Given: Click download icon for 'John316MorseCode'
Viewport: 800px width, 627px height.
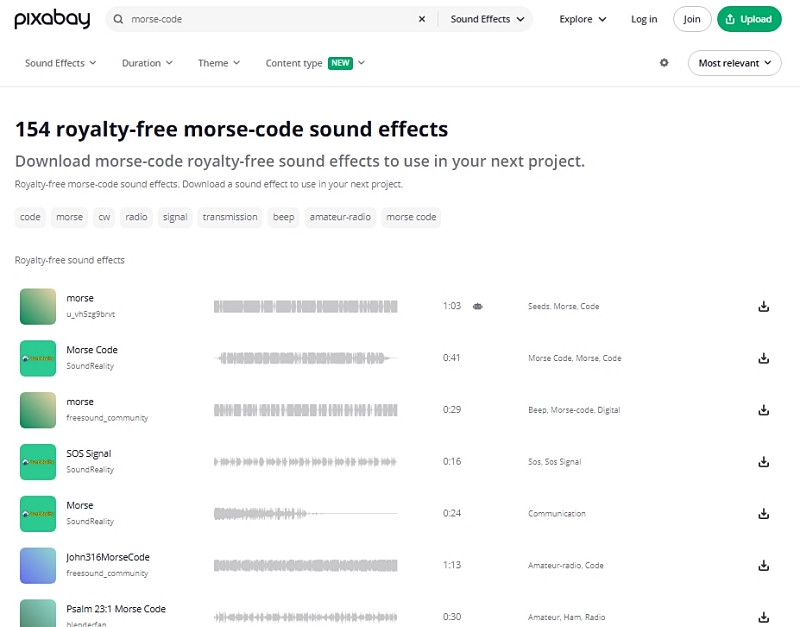Looking at the screenshot, I should pyautogui.click(x=763, y=565).
